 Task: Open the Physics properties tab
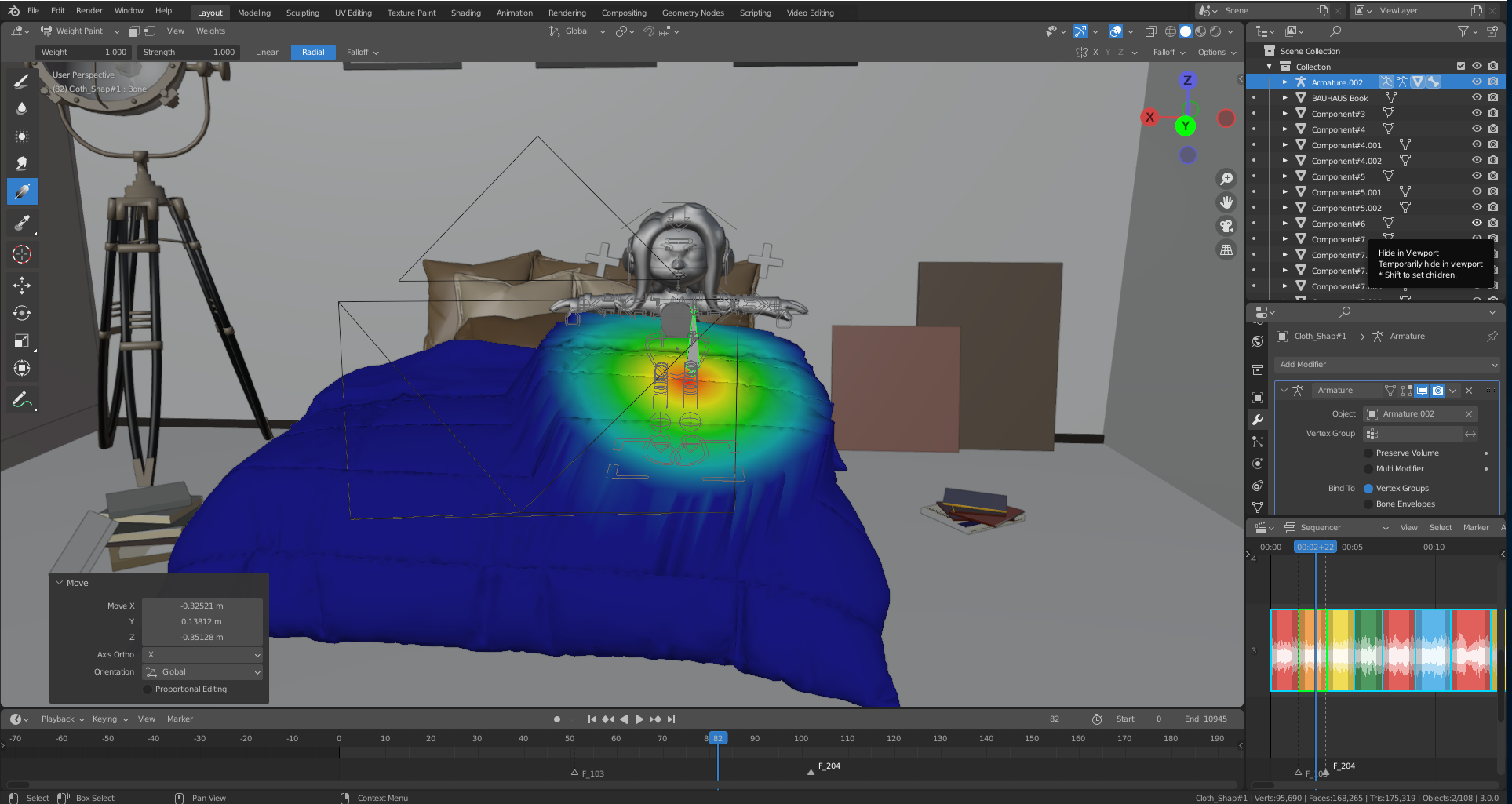click(x=1258, y=464)
